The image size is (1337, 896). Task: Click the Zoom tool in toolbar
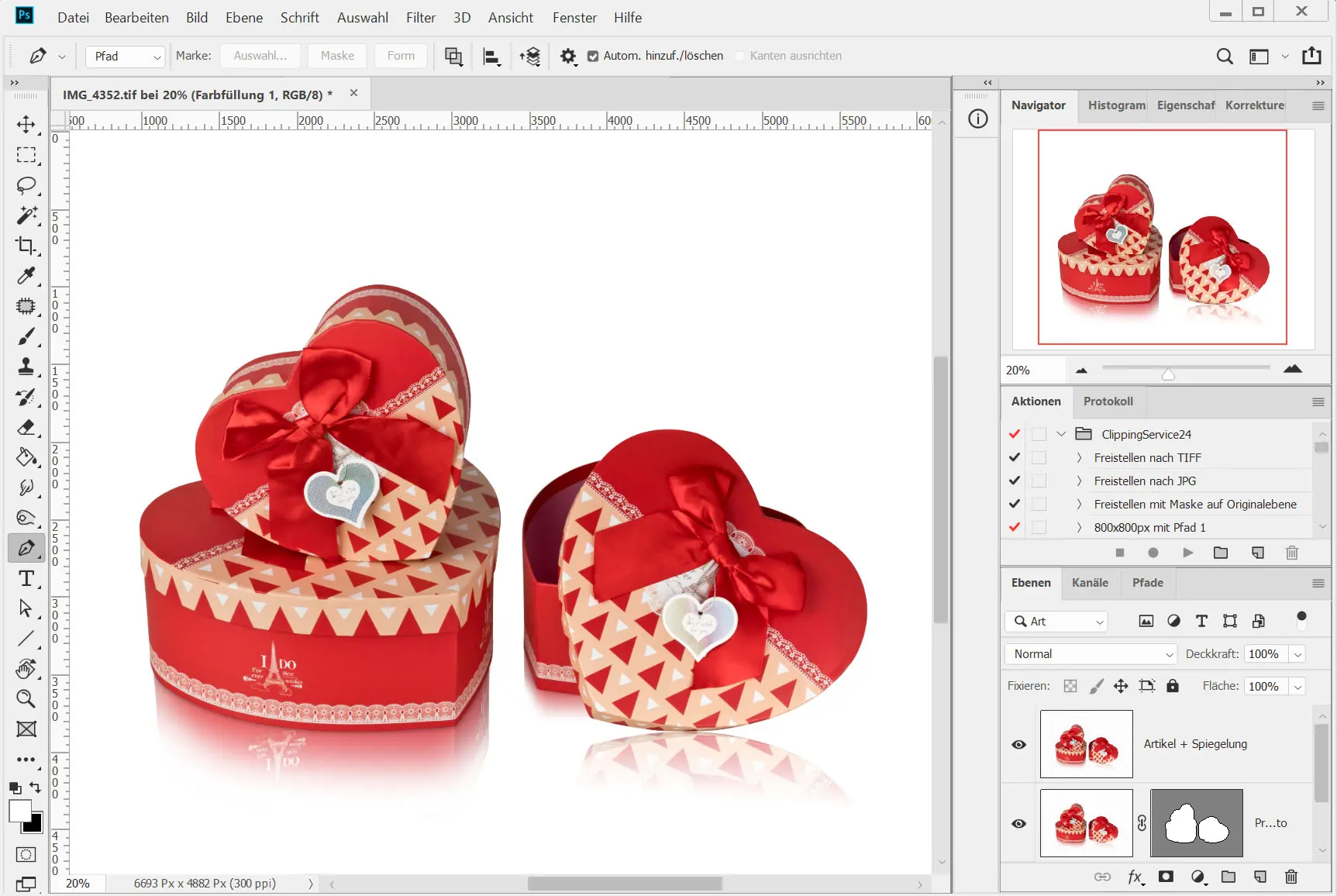click(x=26, y=698)
